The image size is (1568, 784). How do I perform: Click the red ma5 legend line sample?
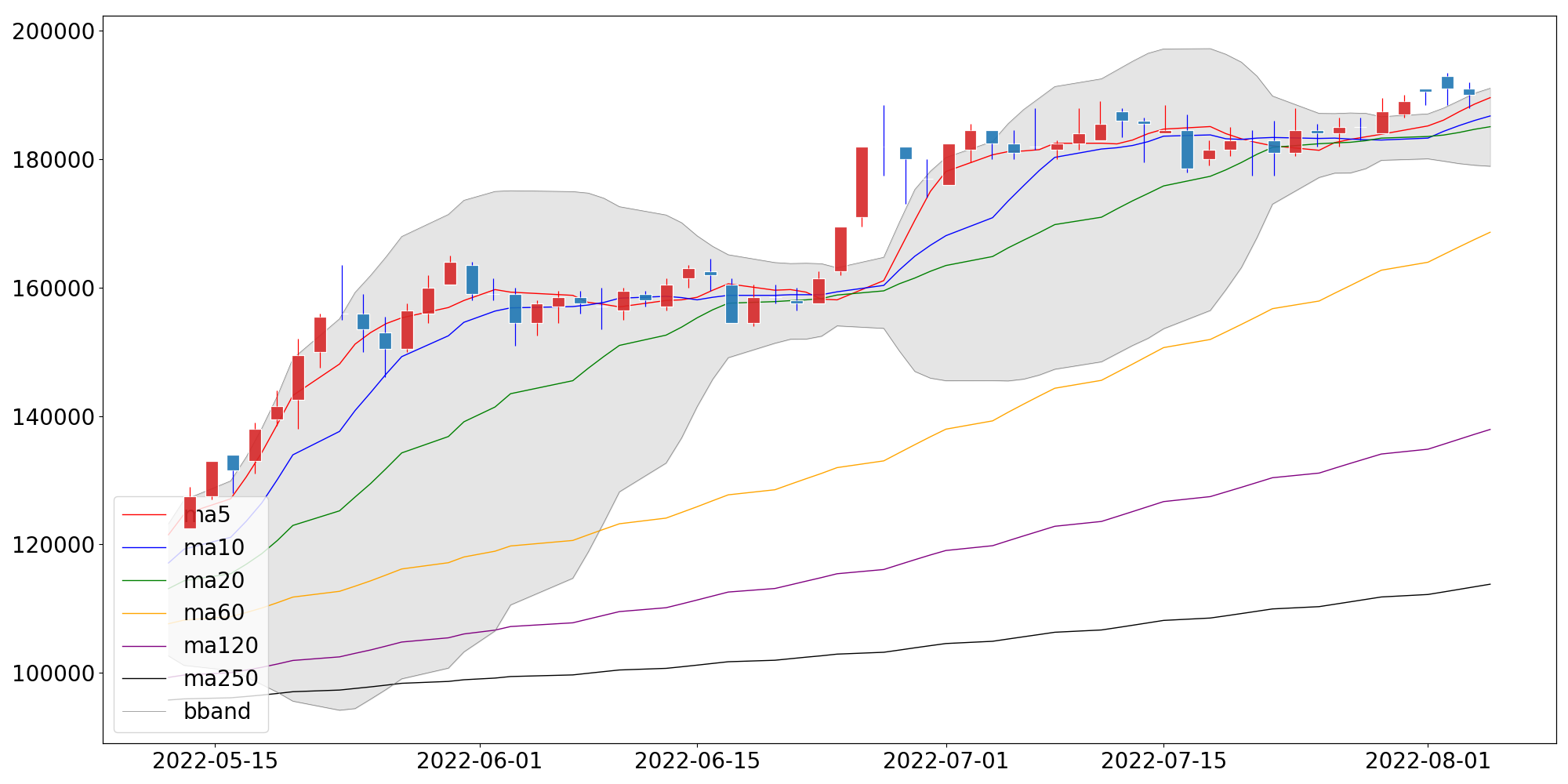145,515
